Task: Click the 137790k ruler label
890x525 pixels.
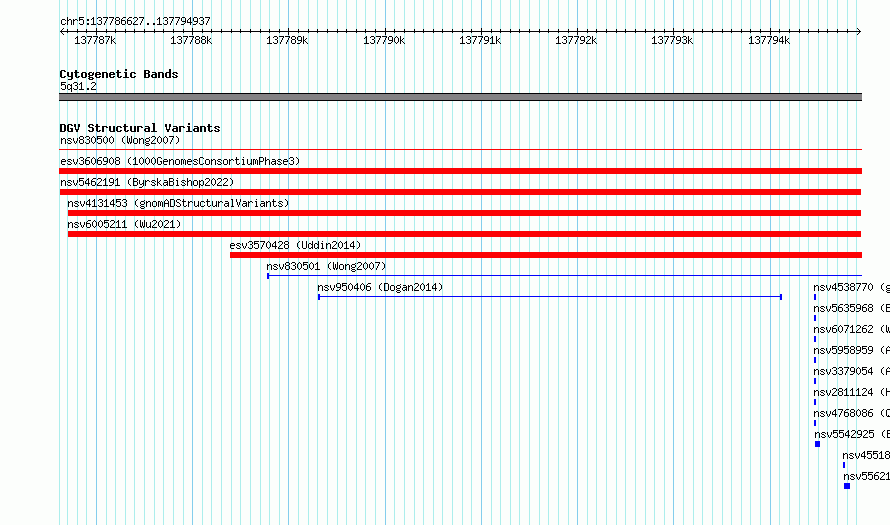Action: click(384, 40)
